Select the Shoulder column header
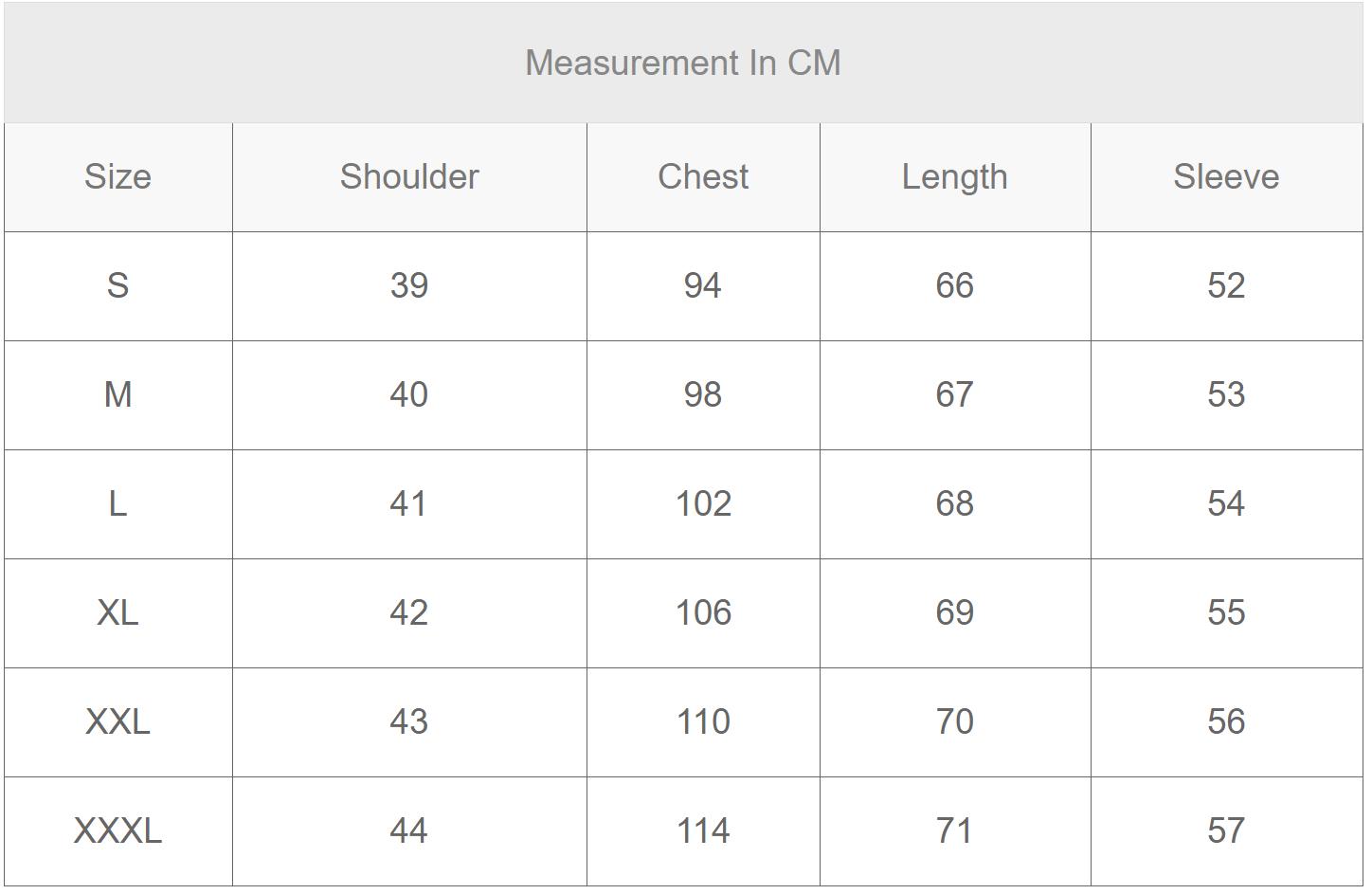This screenshot has width=1372, height=894. click(409, 176)
